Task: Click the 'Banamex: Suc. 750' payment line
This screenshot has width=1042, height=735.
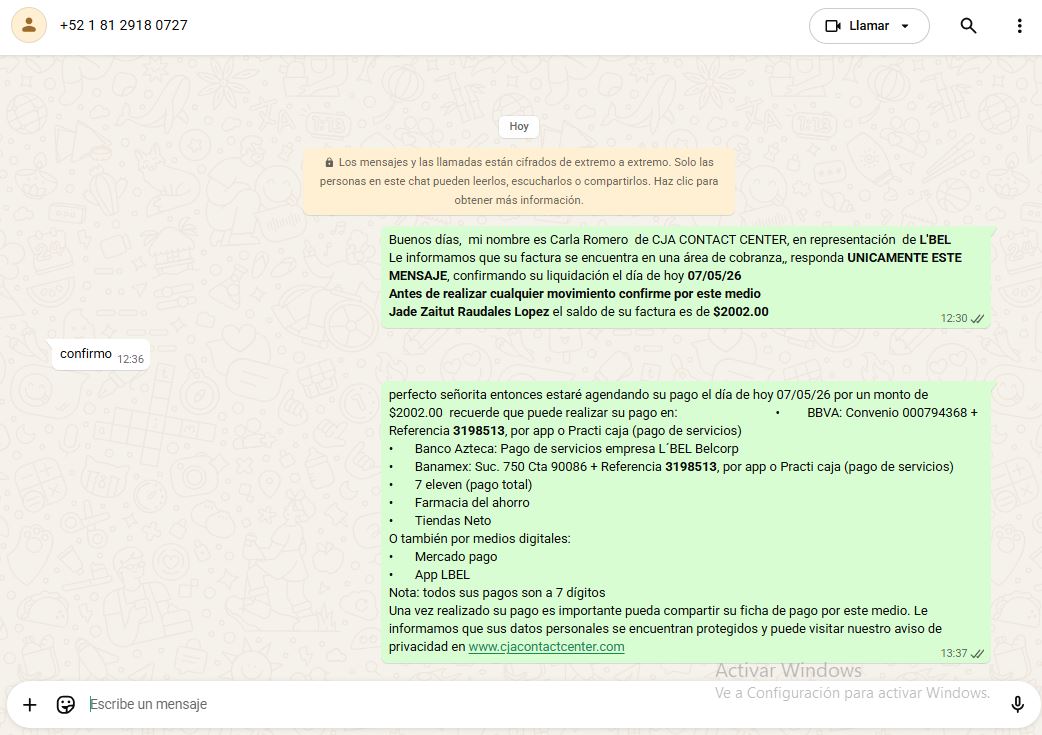Action: click(x=684, y=467)
